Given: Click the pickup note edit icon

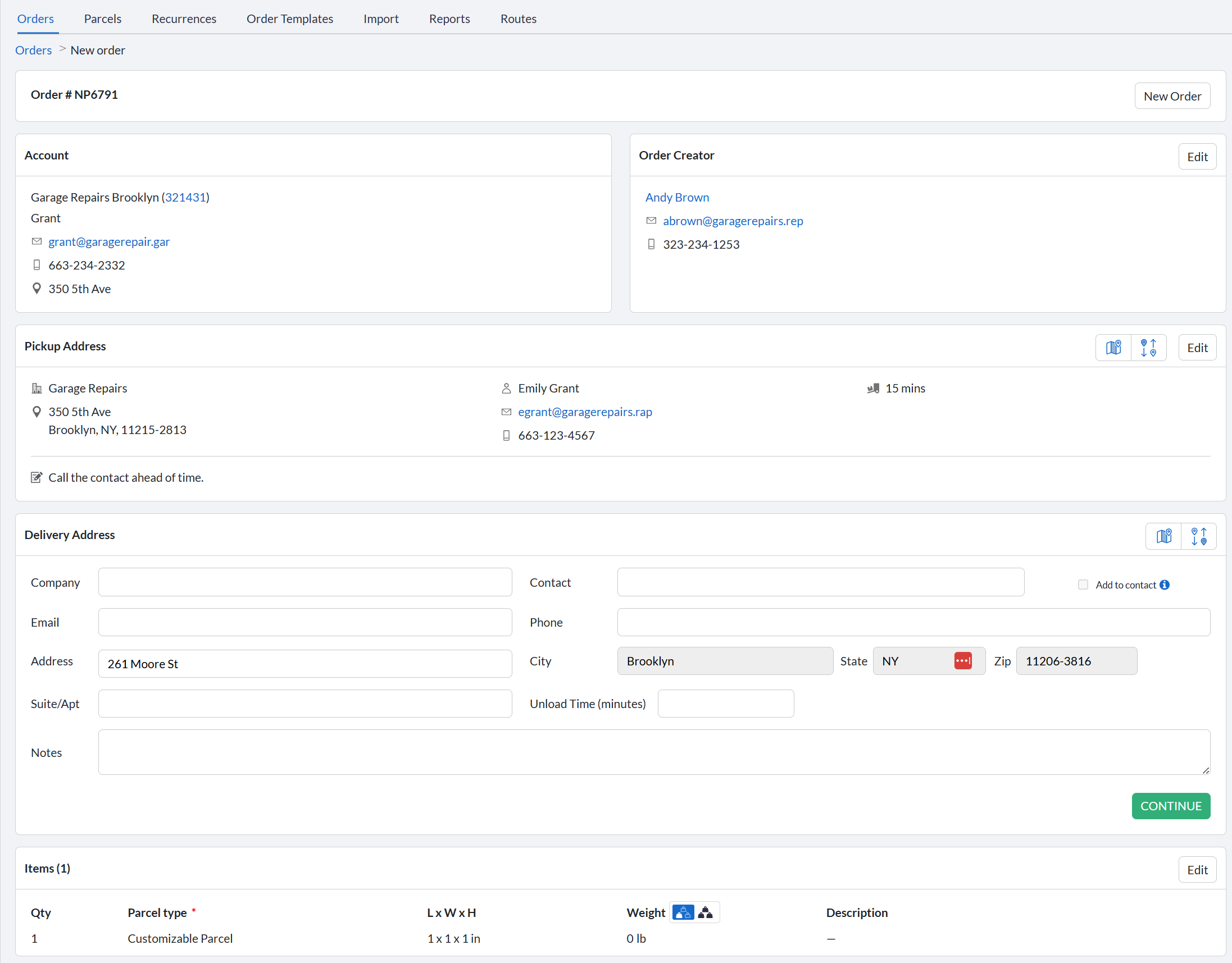Looking at the screenshot, I should pos(37,477).
